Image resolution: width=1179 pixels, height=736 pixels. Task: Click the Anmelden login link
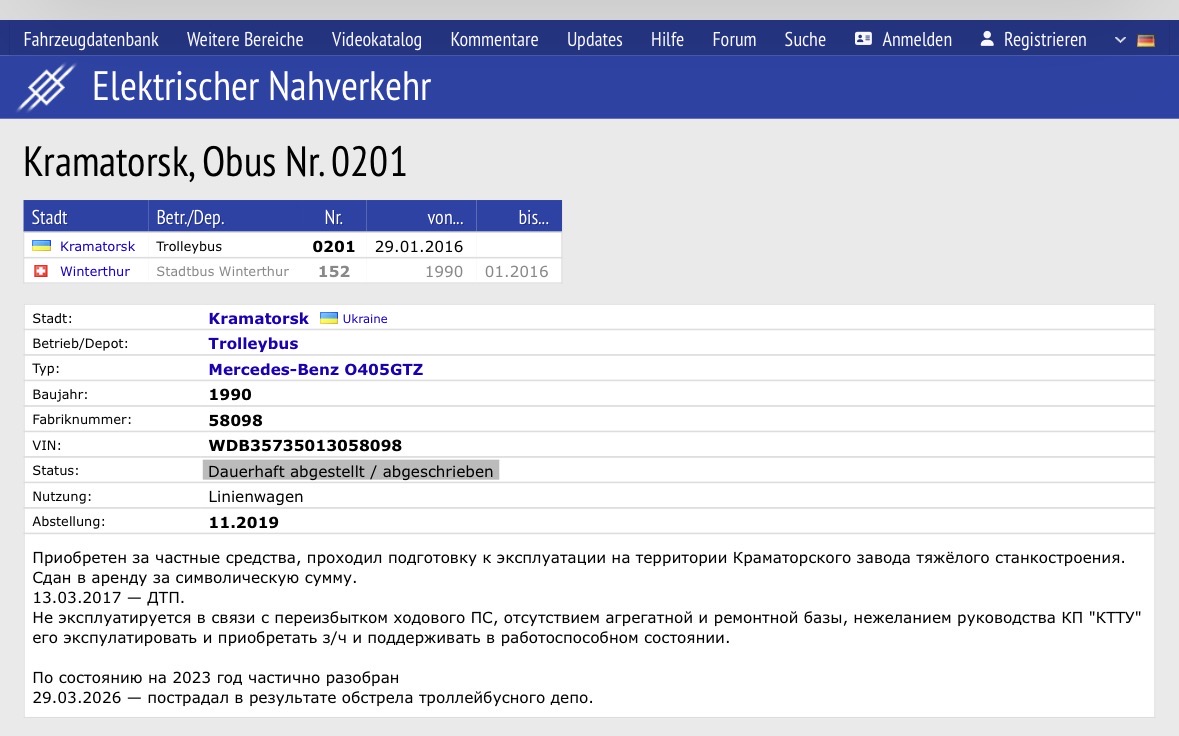coord(917,39)
